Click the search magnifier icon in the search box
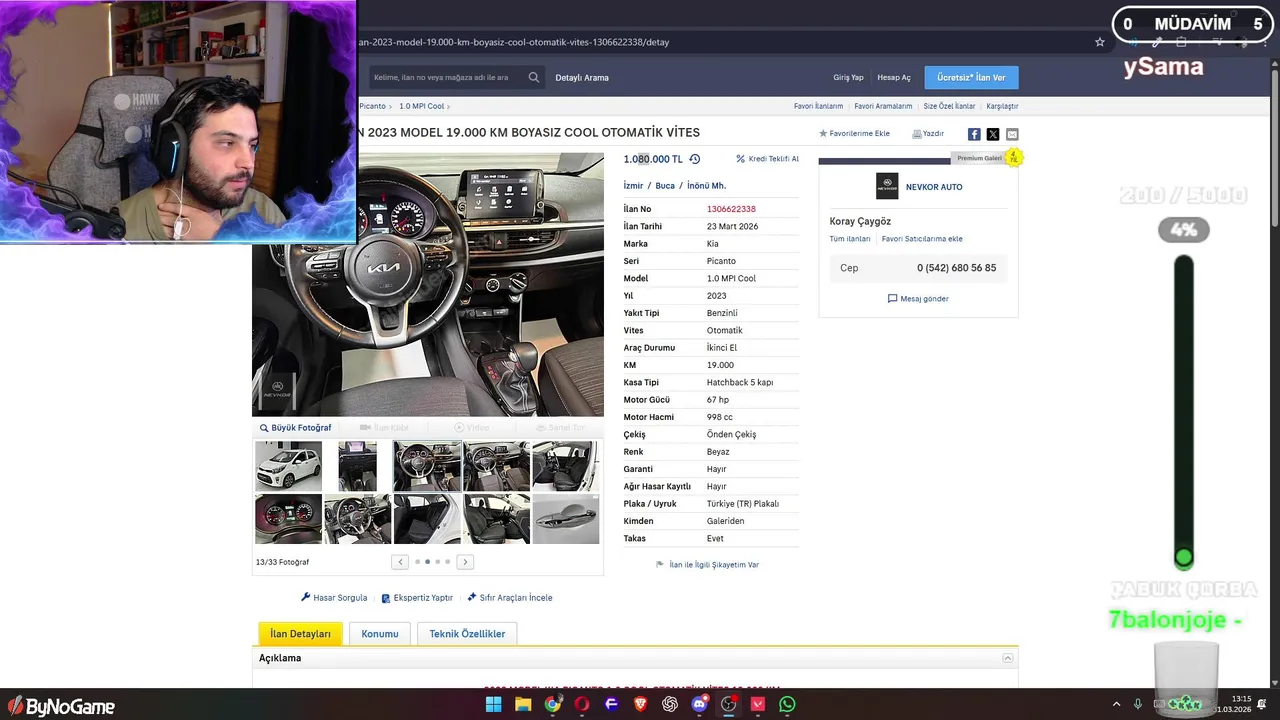This screenshot has height=720, width=1280. (x=534, y=77)
